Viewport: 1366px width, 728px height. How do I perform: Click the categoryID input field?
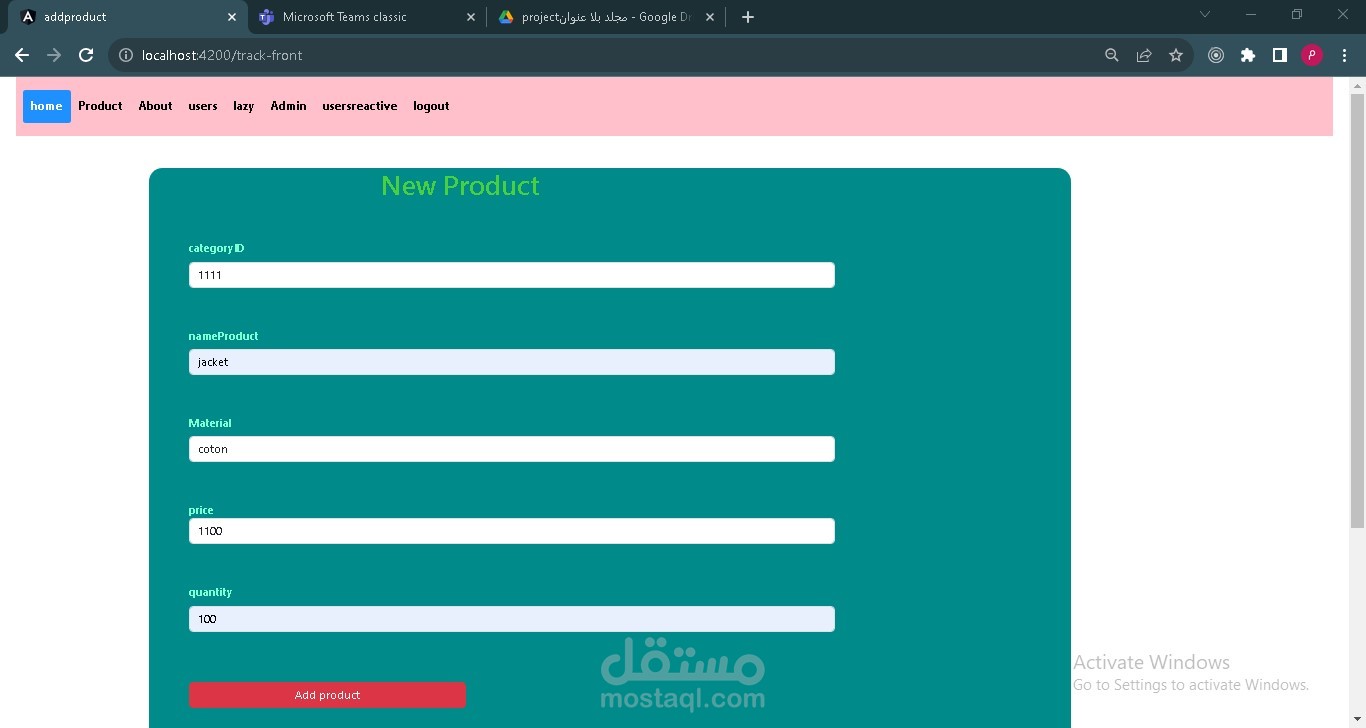click(x=512, y=275)
